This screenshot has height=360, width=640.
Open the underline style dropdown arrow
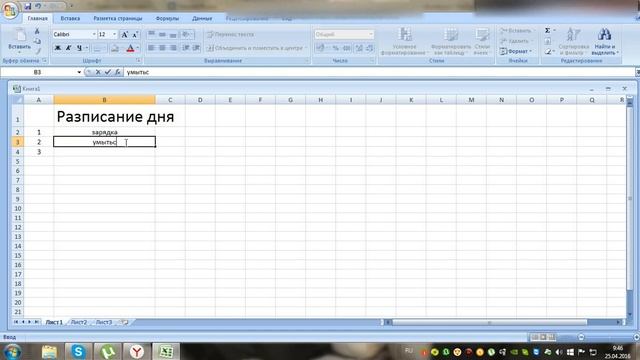tap(87, 48)
